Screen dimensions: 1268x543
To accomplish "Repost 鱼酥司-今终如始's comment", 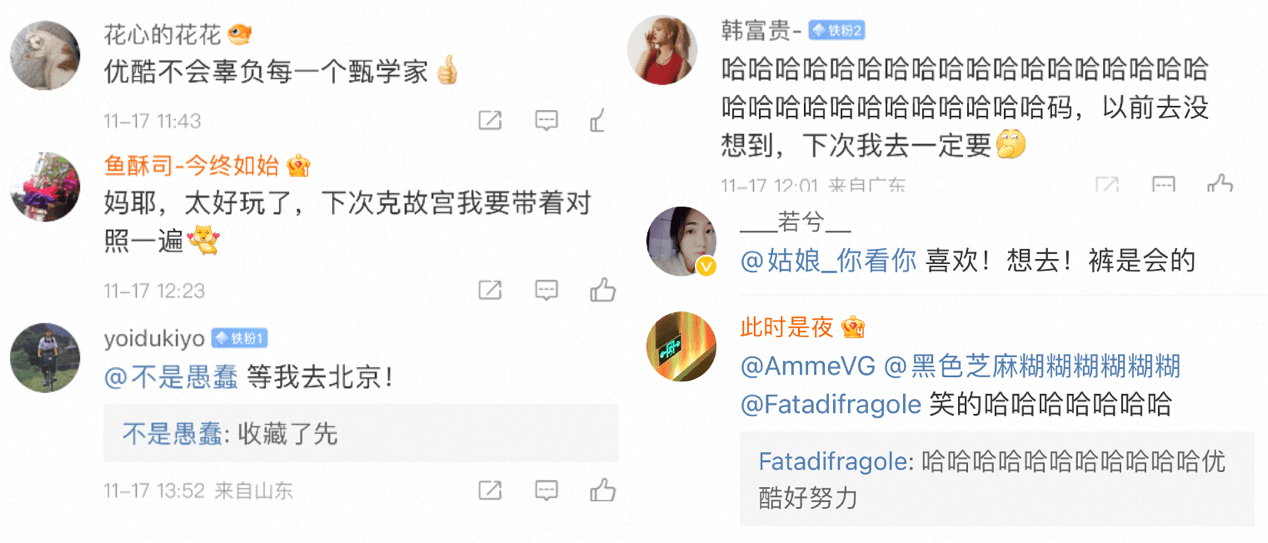I will (490, 290).
